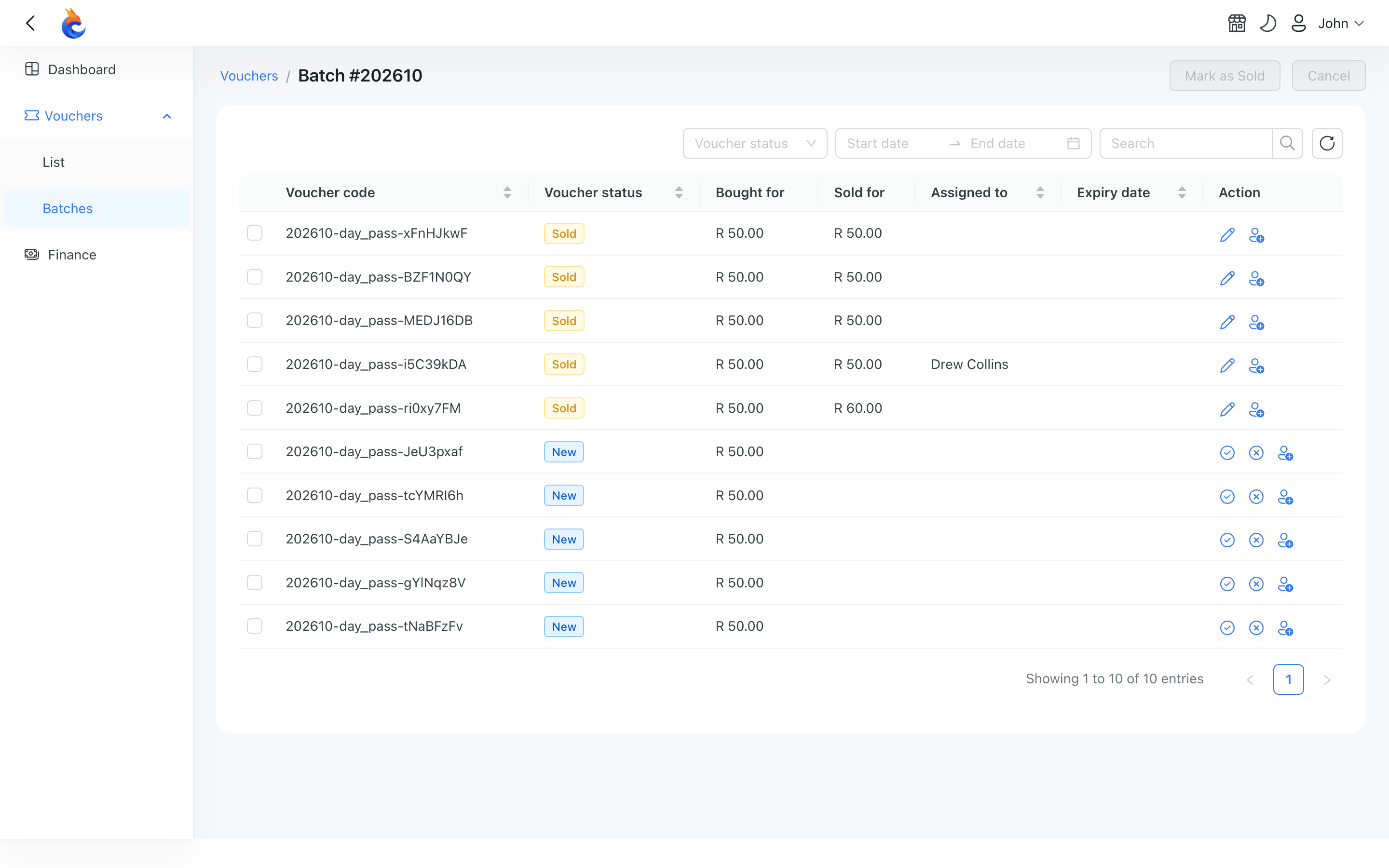This screenshot has height=868, width=1389.
Task: Assign user to voucher S4AaYBJe
Action: click(x=1286, y=540)
